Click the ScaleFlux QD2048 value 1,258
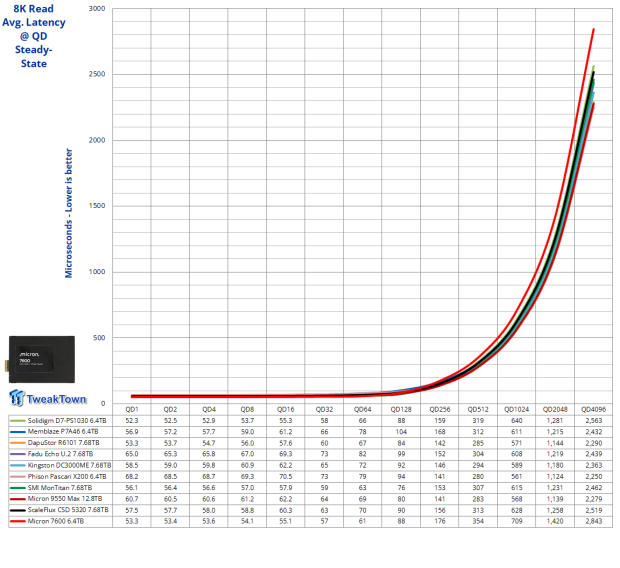Viewport: 620px width, 568px height. [x=555, y=510]
